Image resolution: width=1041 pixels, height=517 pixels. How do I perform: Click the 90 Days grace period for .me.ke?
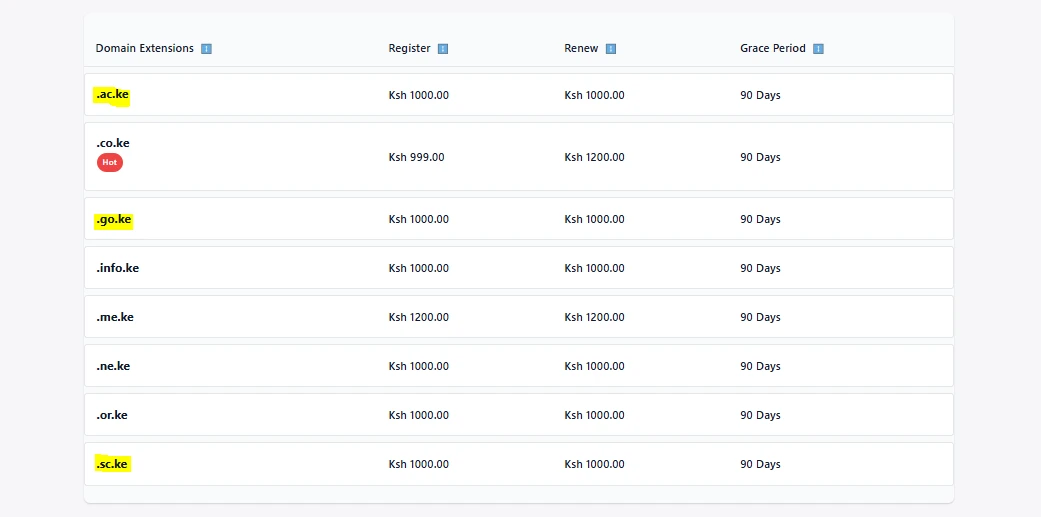[760, 317]
